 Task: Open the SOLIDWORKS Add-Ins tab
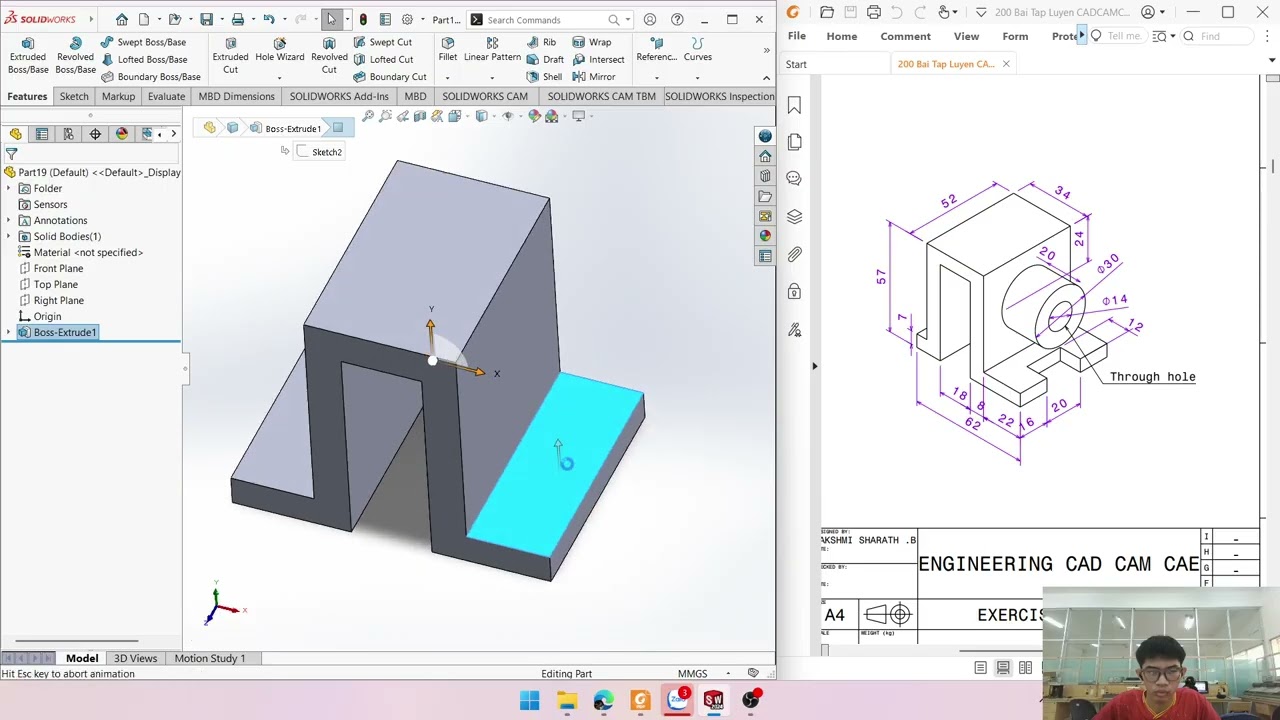(339, 96)
